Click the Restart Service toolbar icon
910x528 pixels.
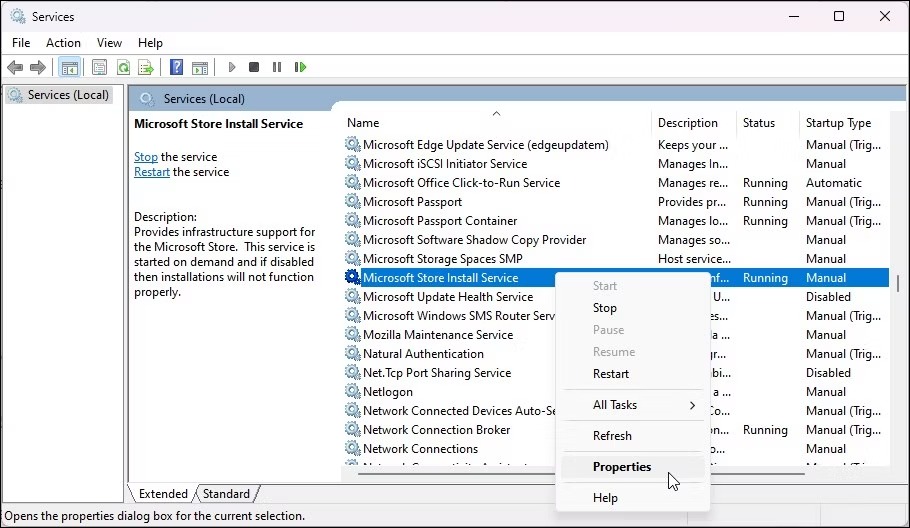[300, 67]
